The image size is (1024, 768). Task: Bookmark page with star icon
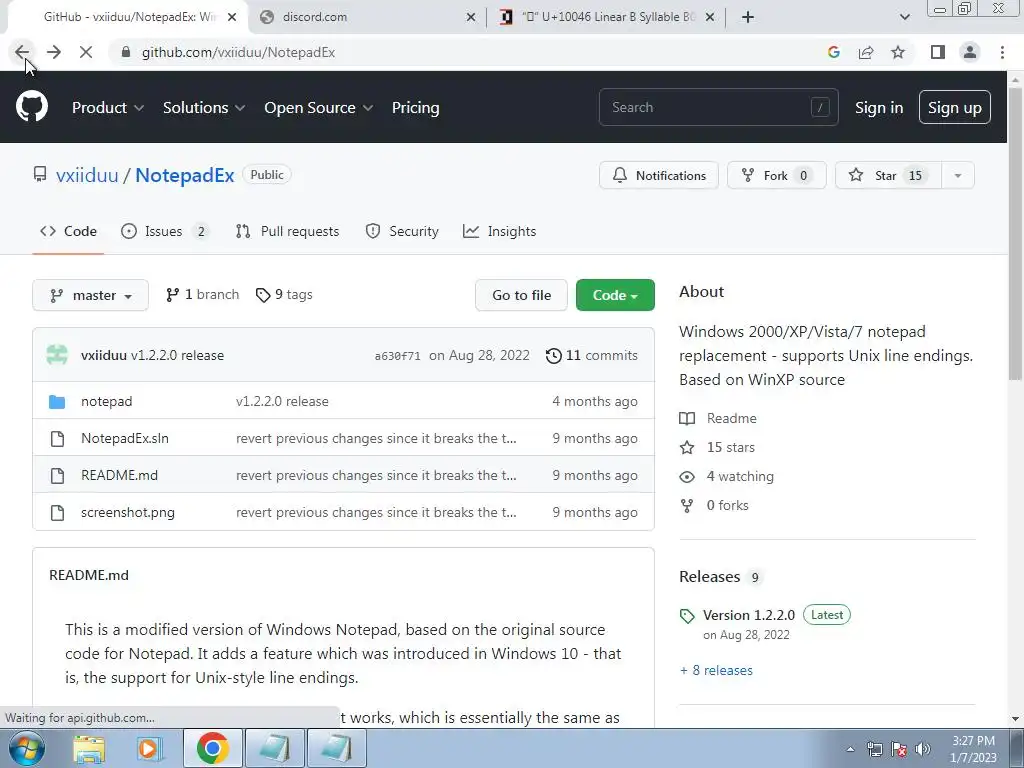(898, 52)
